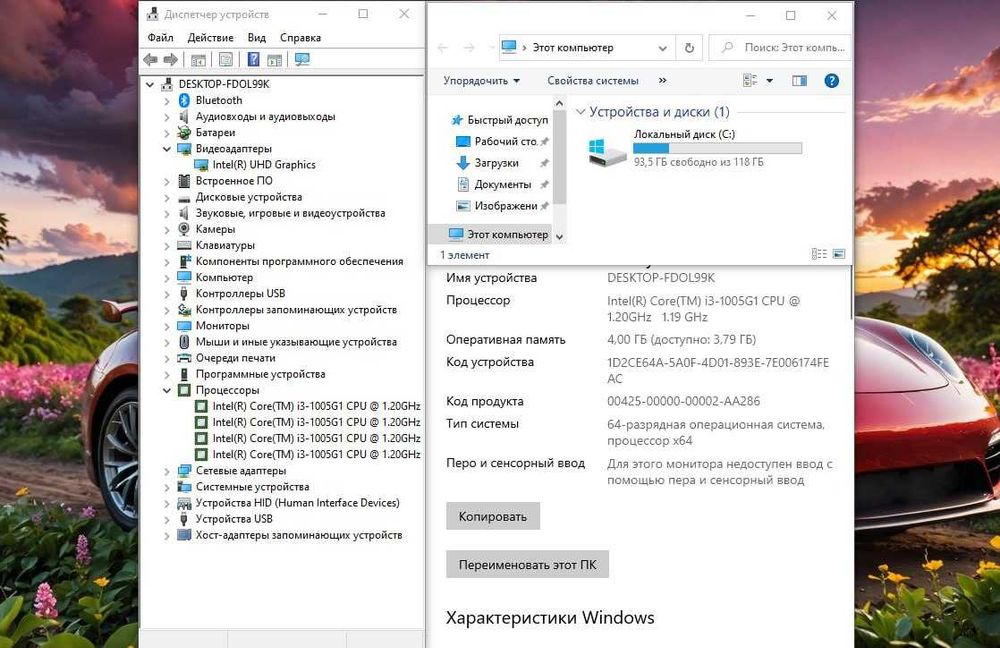Viewport: 1000px width, 648px height.
Task: Open the address bar history dropdown arrow
Action: pos(663,48)
